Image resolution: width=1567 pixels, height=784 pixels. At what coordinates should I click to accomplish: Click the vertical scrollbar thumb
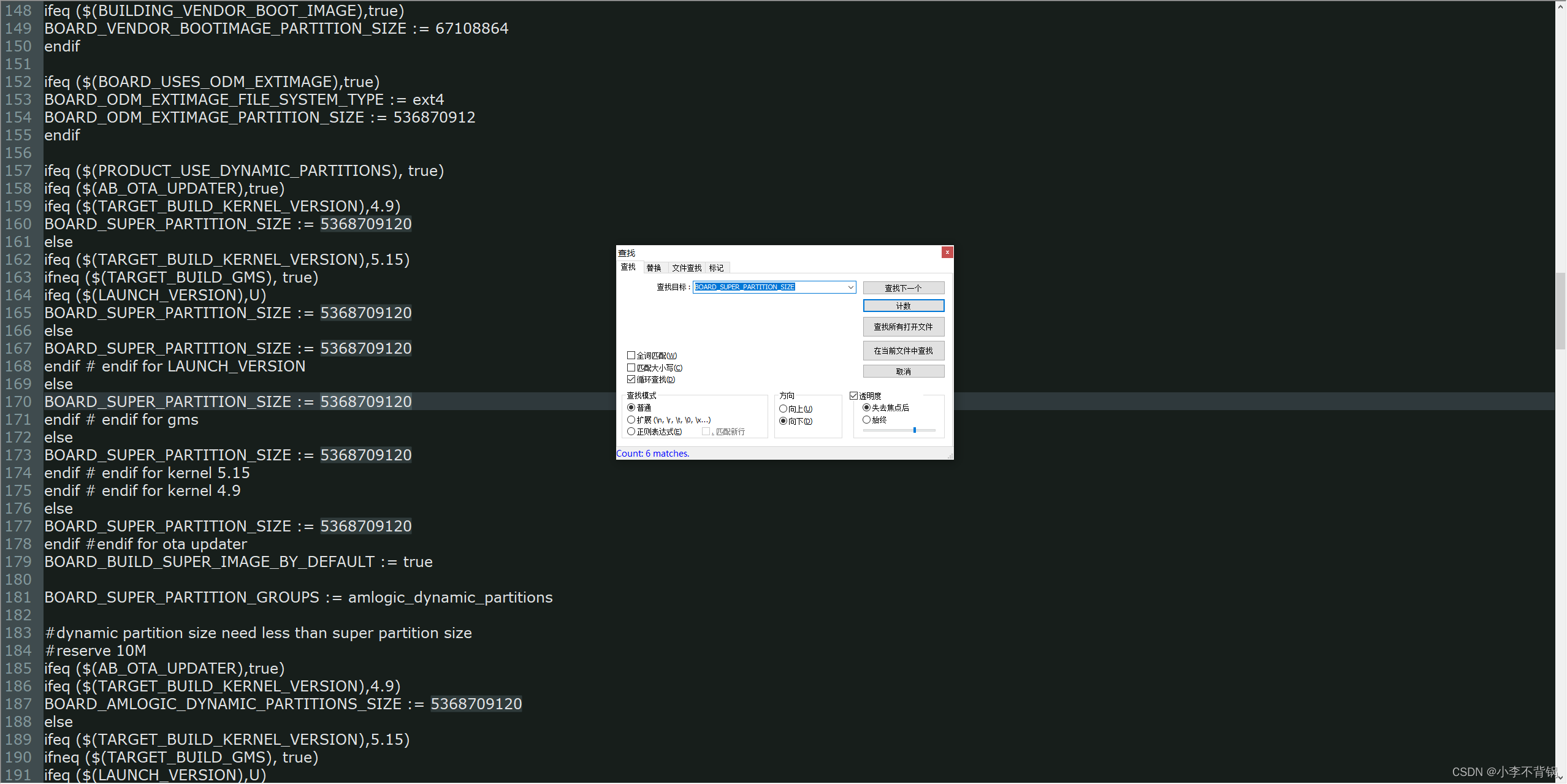click(x=1561, y=311)
